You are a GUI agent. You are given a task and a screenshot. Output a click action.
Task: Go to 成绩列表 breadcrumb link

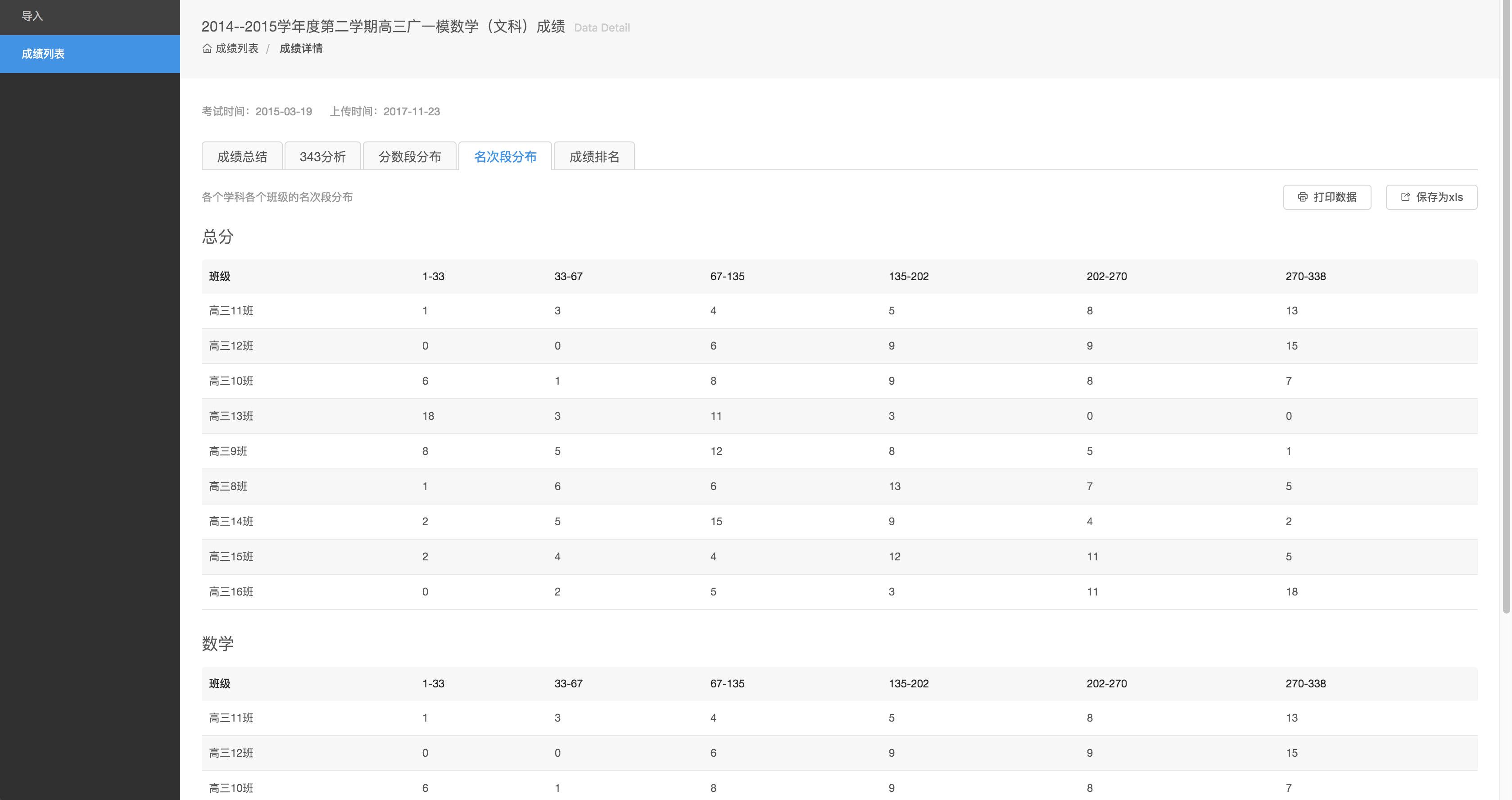236,48
